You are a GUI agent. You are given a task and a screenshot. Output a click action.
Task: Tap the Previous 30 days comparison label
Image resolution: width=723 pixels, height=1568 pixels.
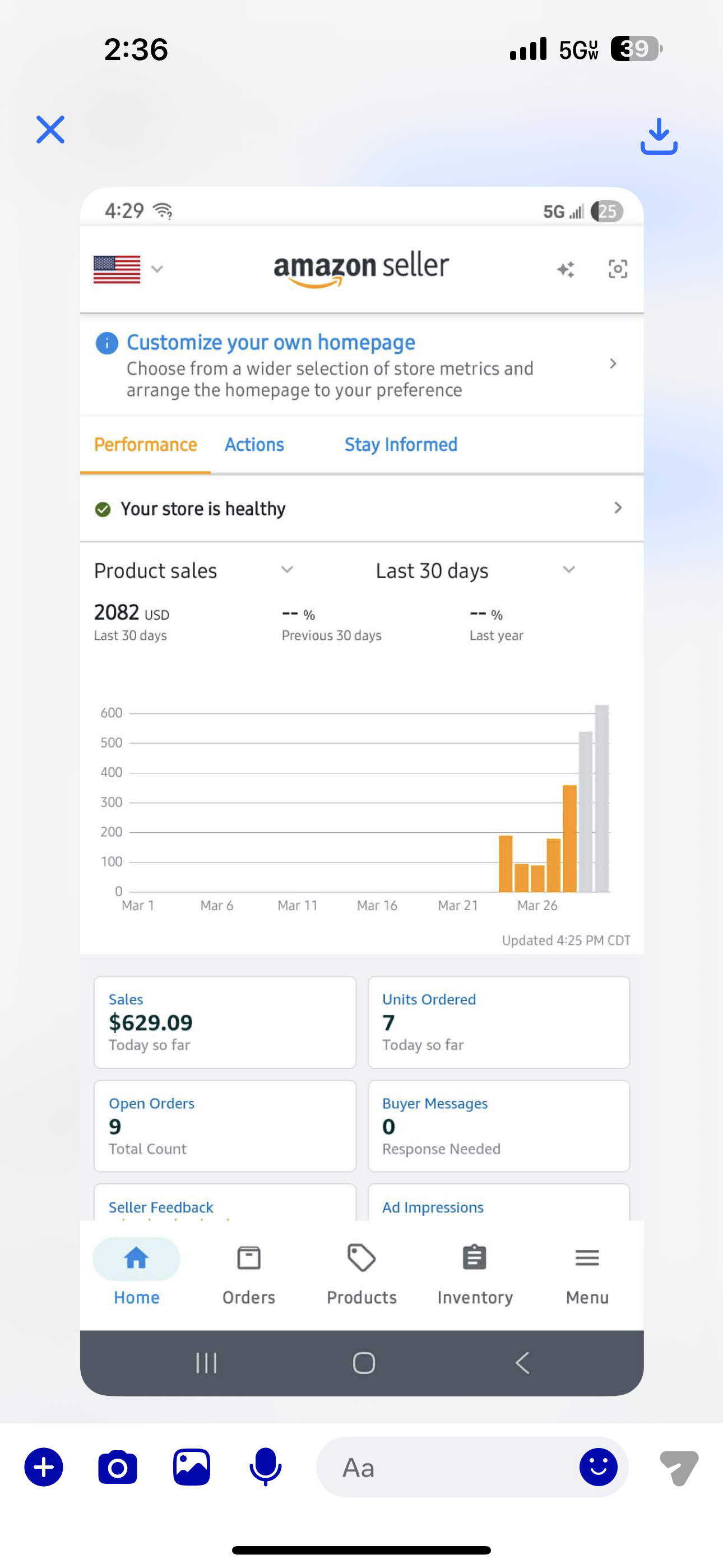332,635
